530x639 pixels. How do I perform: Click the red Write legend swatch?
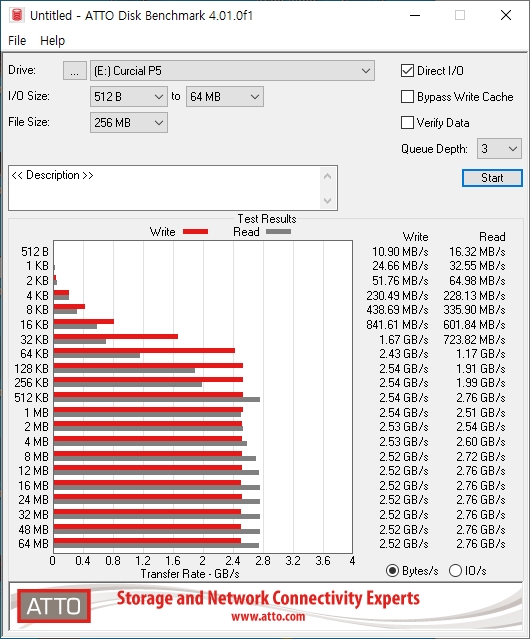click(195, 231)
